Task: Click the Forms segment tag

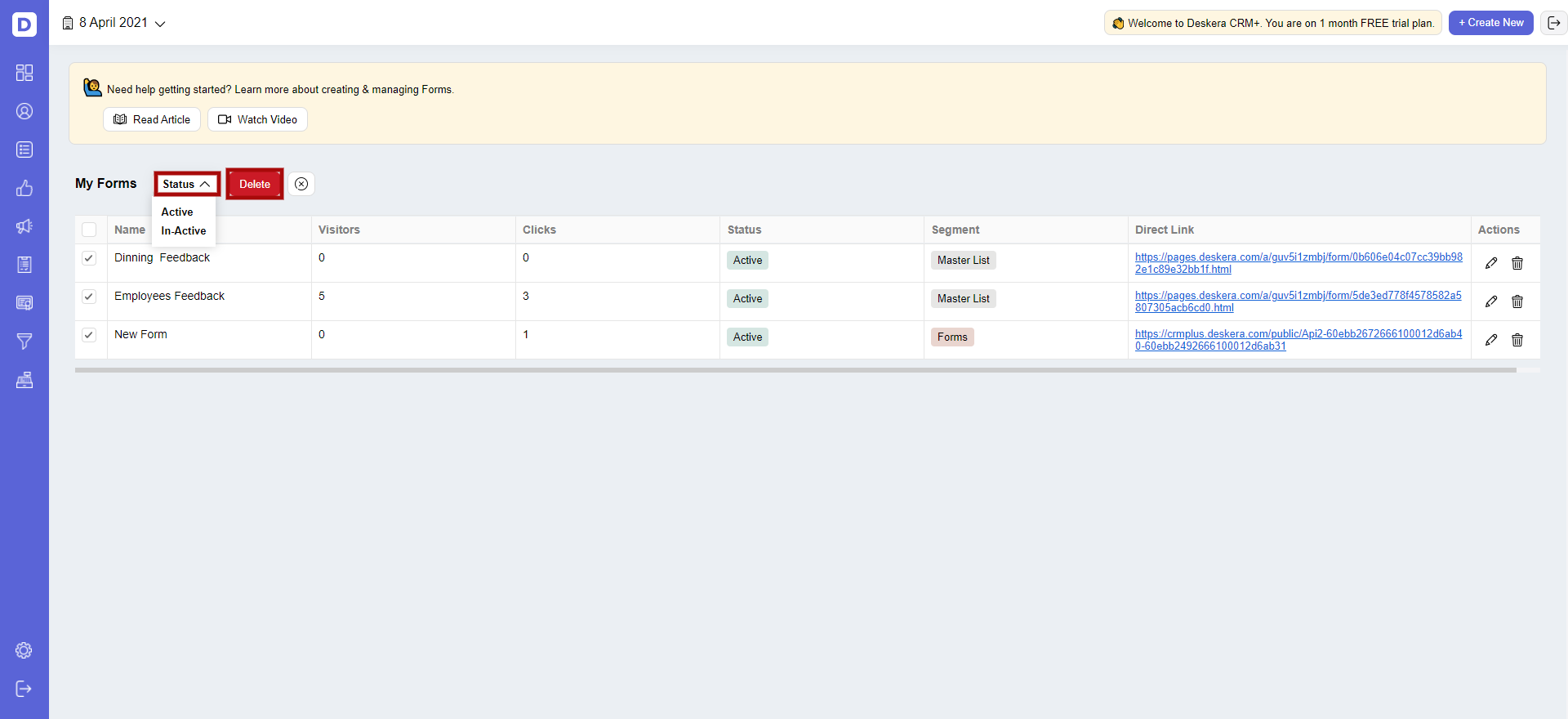Action: point(952,337)
